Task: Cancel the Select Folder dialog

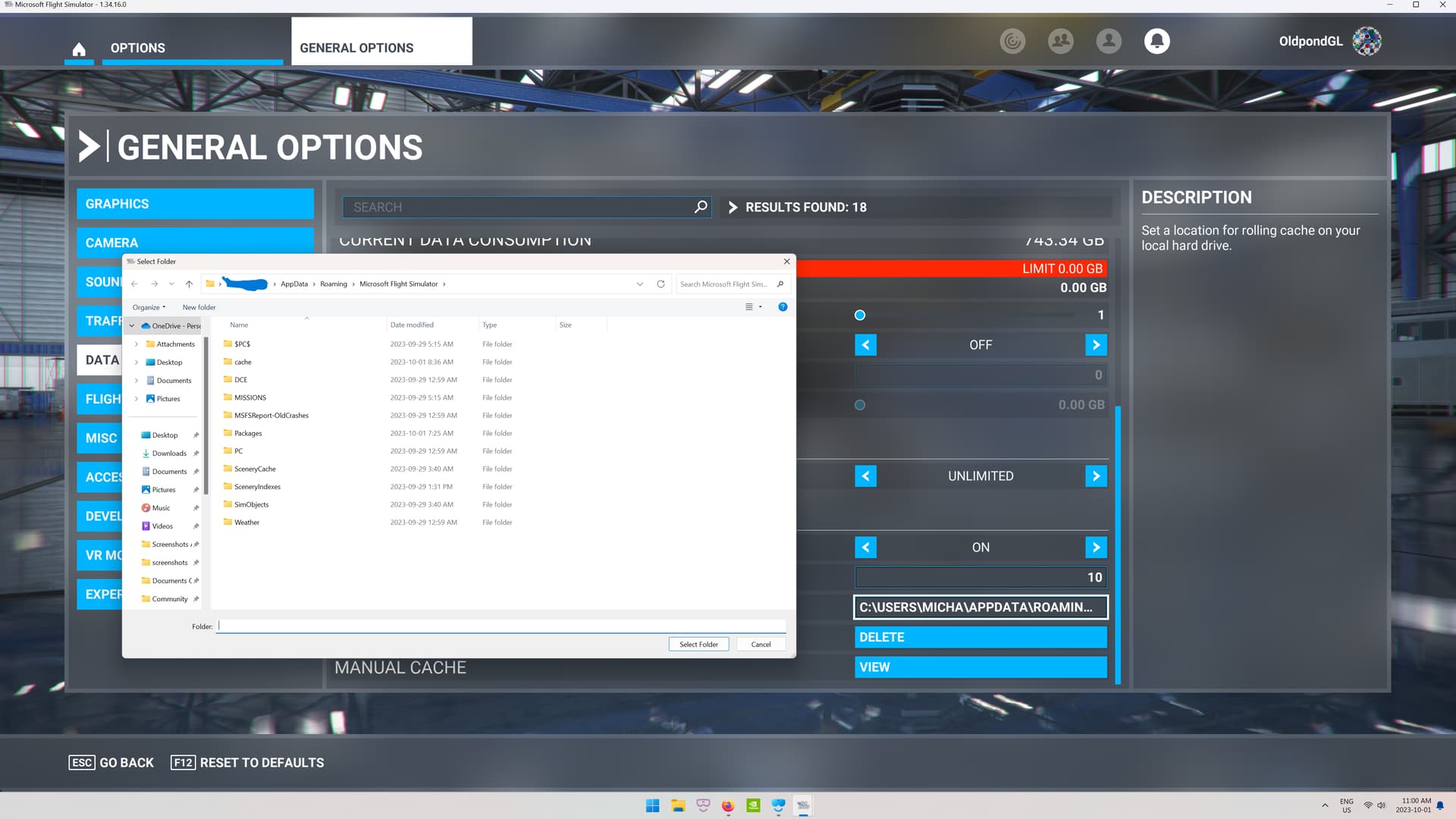Action: 761,645
